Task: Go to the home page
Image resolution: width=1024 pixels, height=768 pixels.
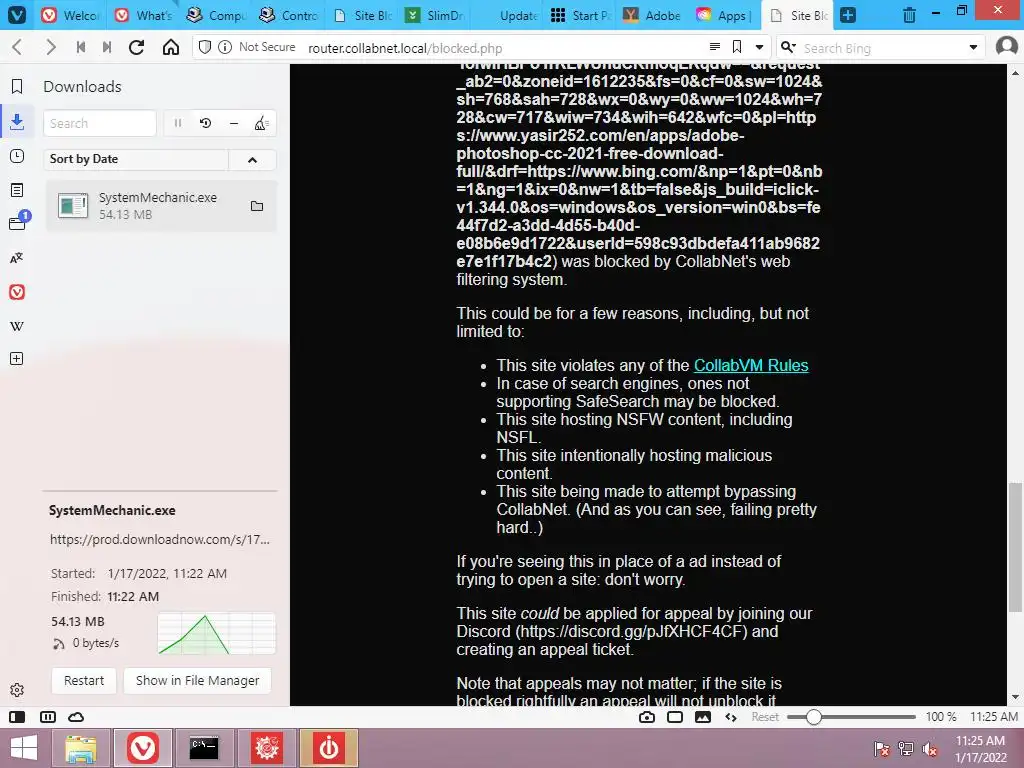Action: pos(170,47)
